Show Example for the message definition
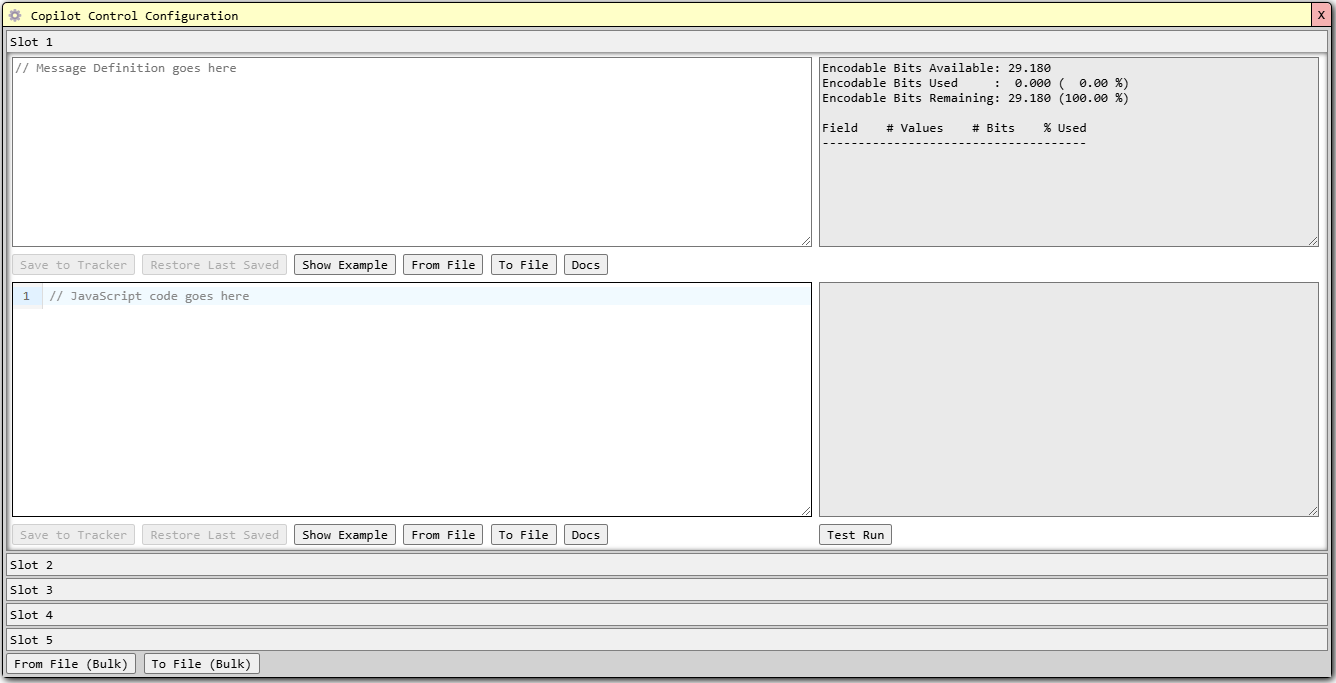 (344, 265)
